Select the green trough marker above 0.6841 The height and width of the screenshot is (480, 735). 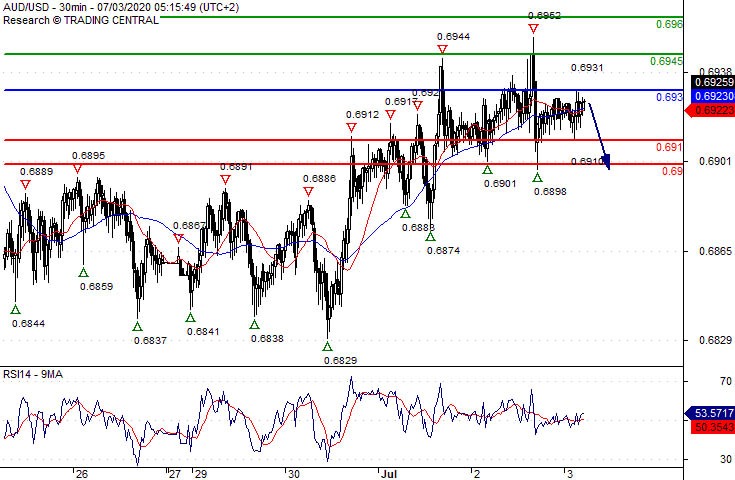(x=190, y=317)
